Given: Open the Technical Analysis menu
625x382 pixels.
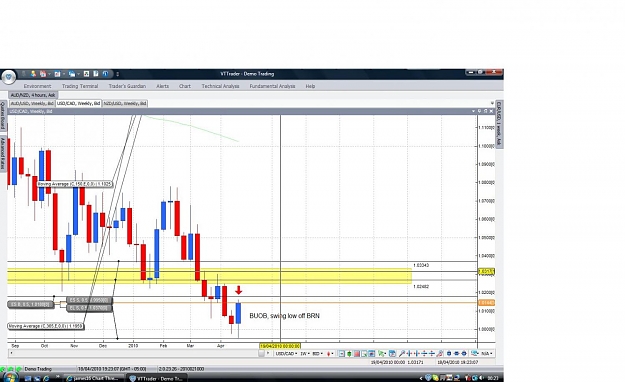Looking at the screenshot, I should point(220,86).
